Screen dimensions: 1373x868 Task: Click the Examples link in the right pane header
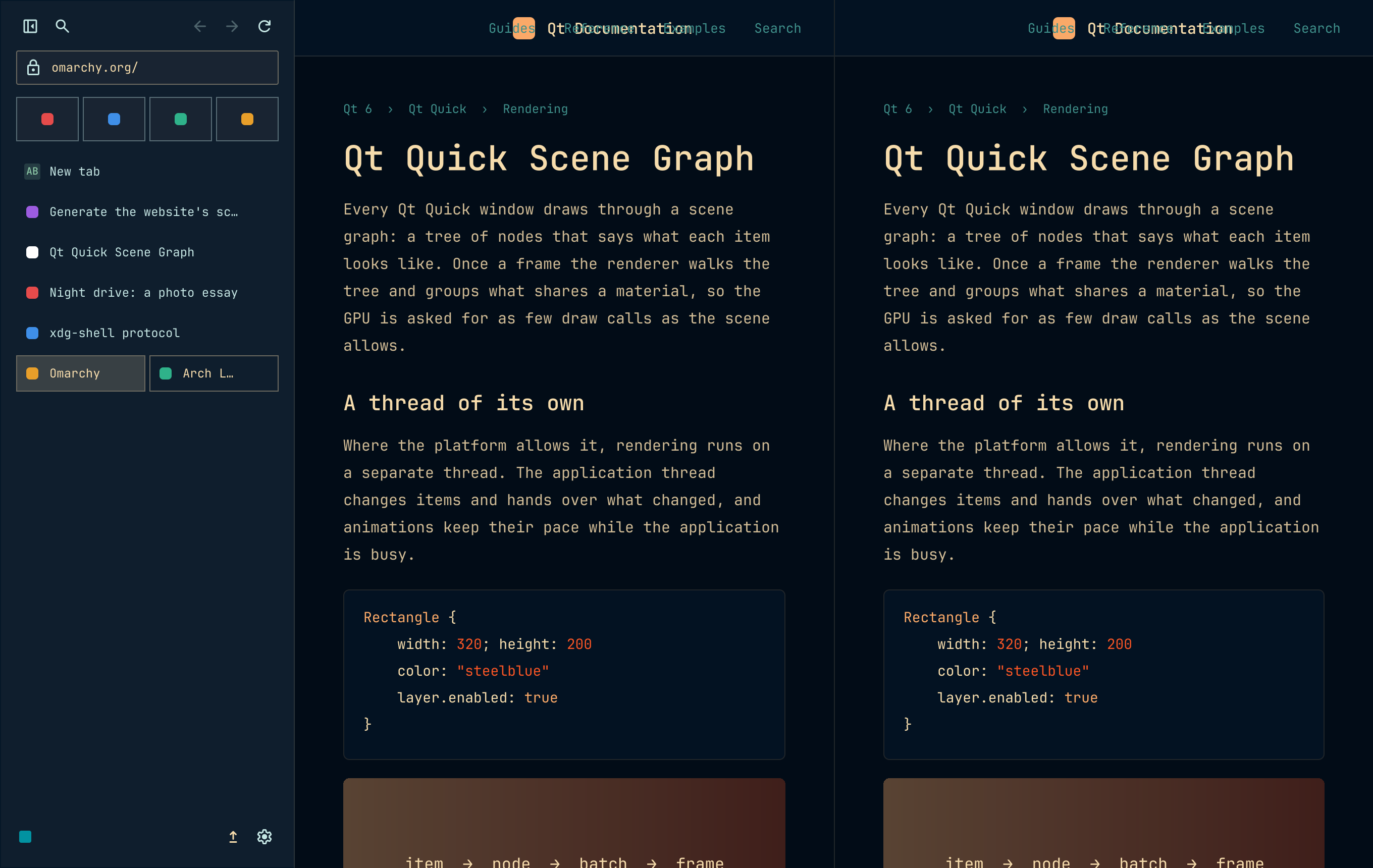(x=1233, y=28)
